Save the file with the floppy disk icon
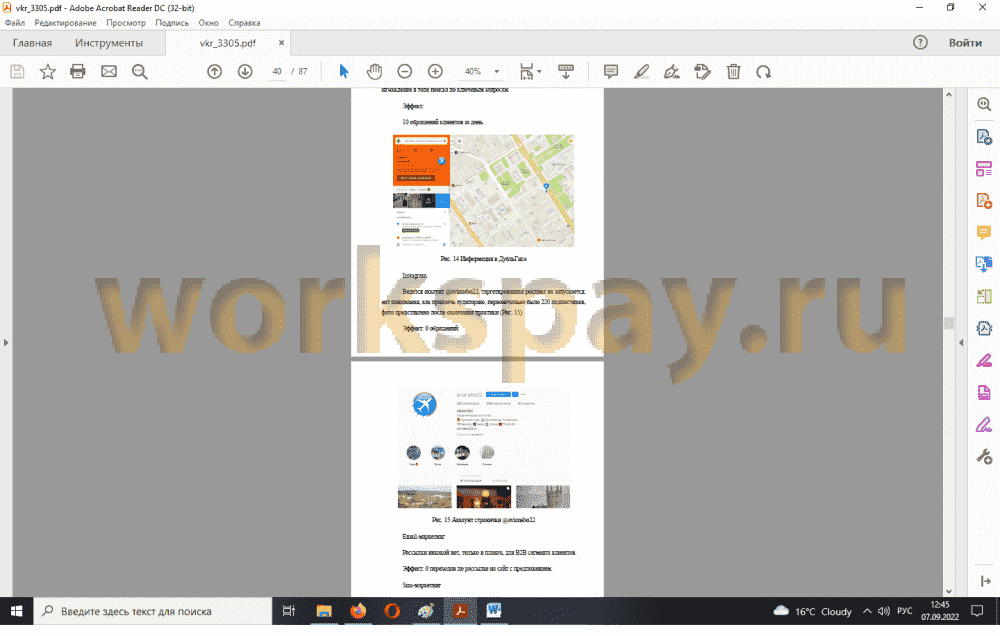The image size is (1000, 636). [17, 71]
